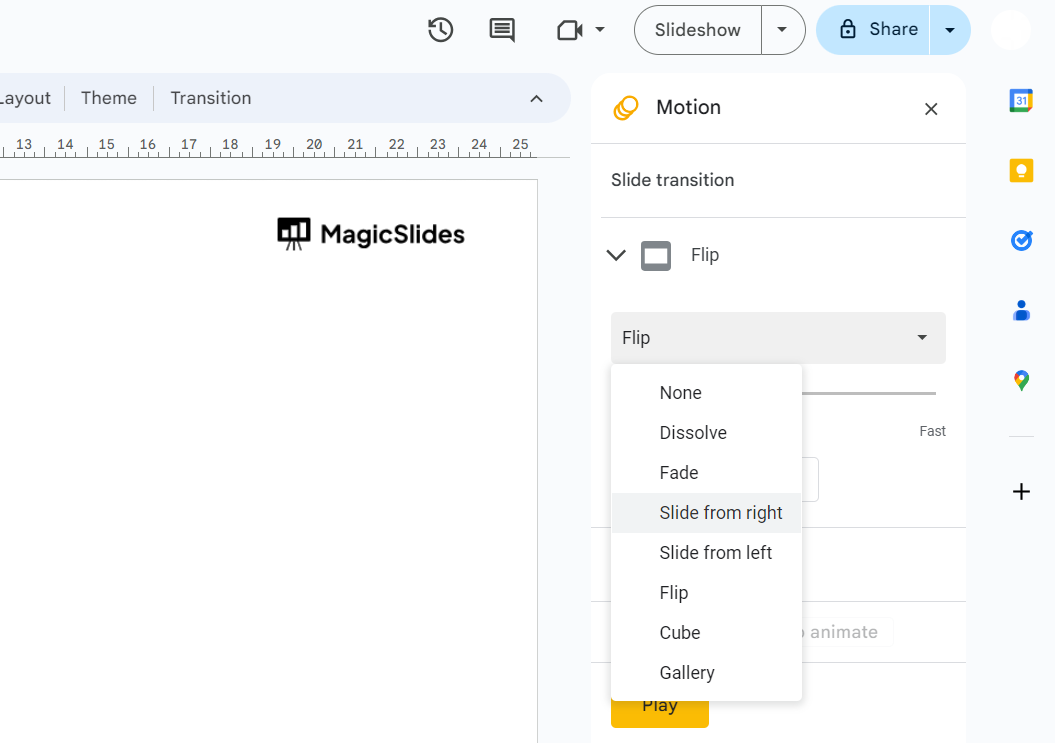Open version history clock icon
The height and width of the screenshot is (743, 1055).
pyautogui.click(x=440, y=30)
